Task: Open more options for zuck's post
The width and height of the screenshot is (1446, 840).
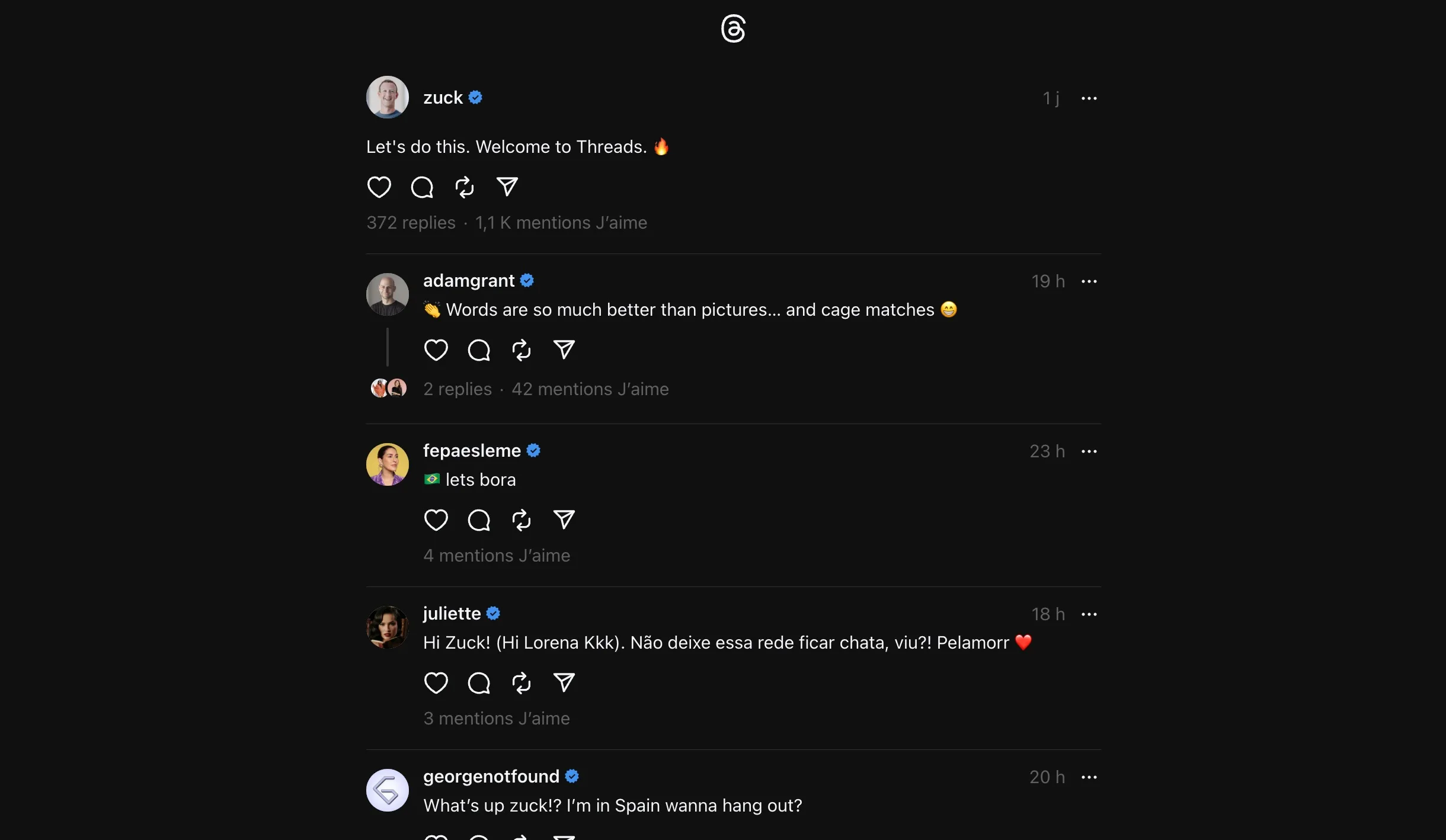Action: click(1089, 98)
